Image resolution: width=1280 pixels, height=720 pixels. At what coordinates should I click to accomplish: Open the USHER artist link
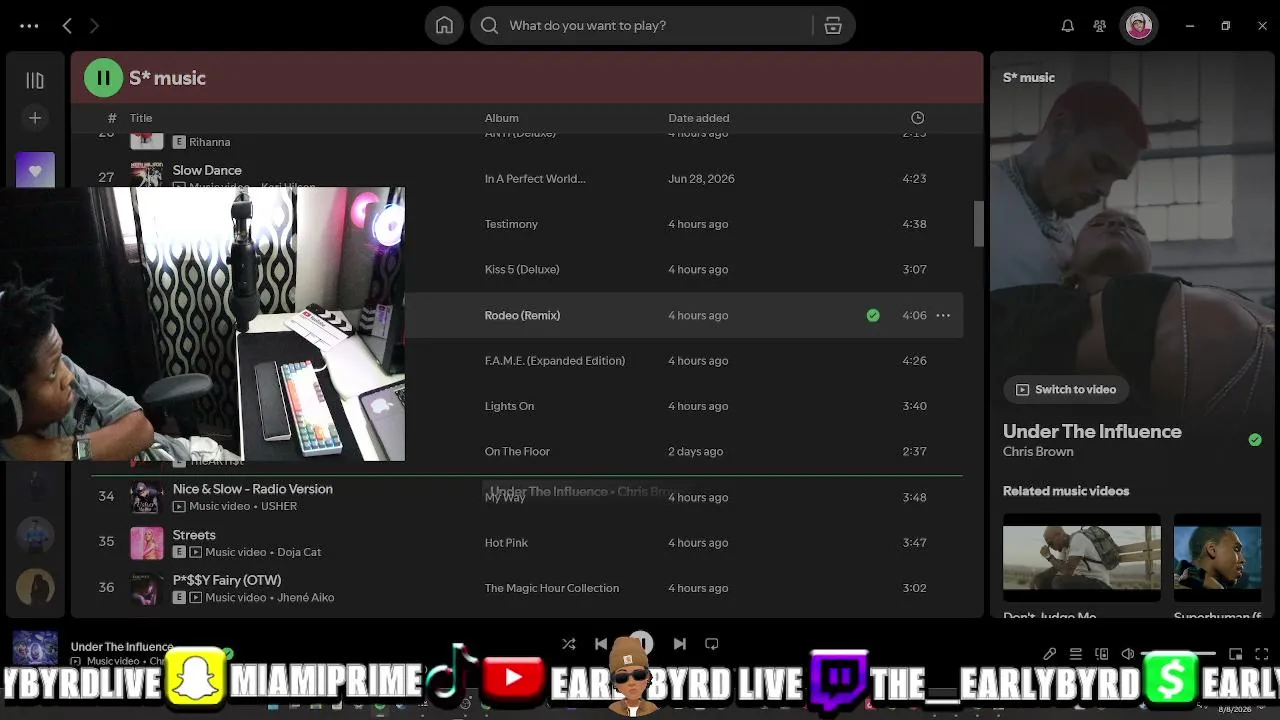279,506
